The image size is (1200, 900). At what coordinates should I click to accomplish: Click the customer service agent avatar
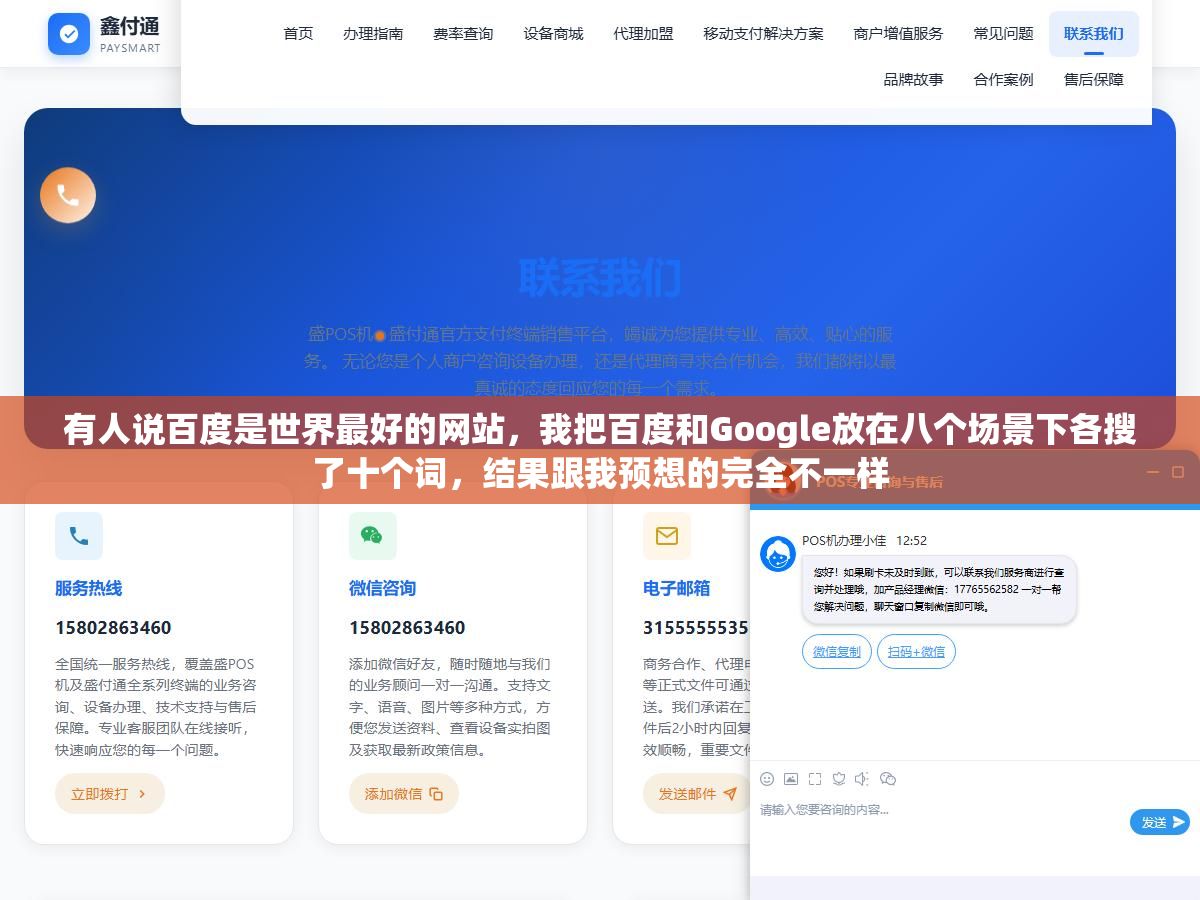click(778, 554)
